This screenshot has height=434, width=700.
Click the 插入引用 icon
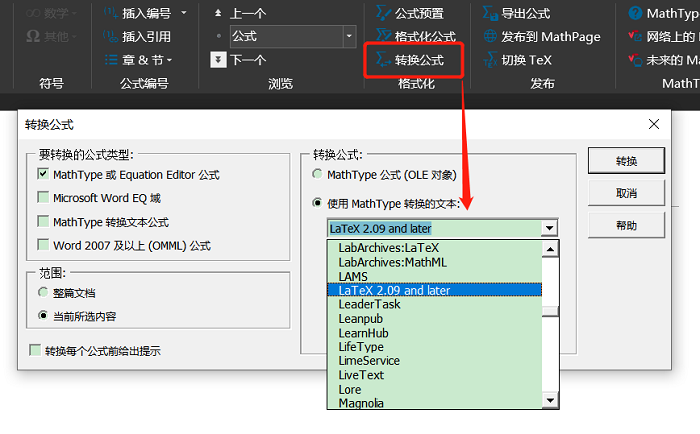[x=111, y=36]
